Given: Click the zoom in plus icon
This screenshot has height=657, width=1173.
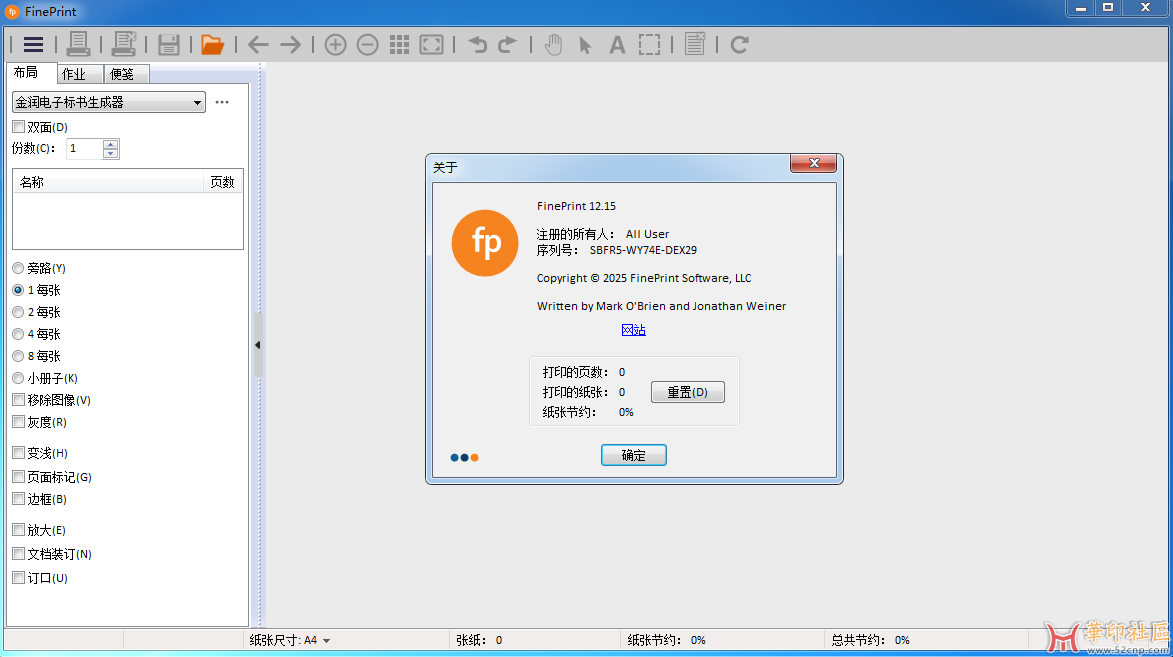Looking at the screenshot, I should click(335, 45).
